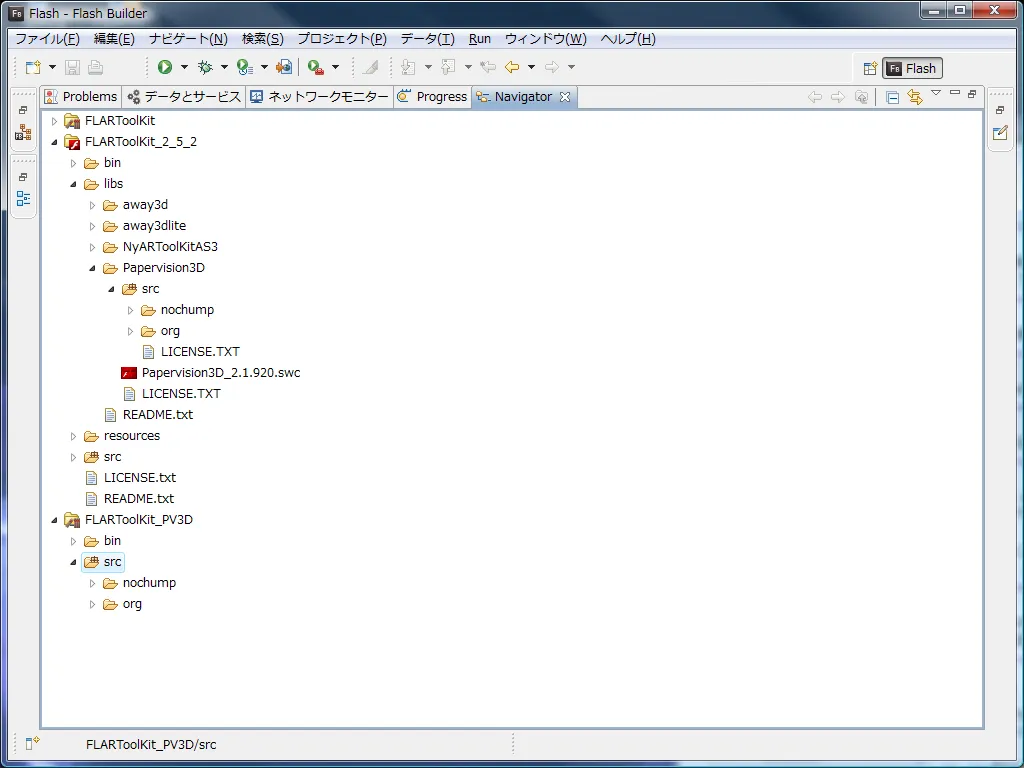Open the Back history dropdown arrow
Image resolution: width=1024 pixels, height=768 pixels.
531,67
